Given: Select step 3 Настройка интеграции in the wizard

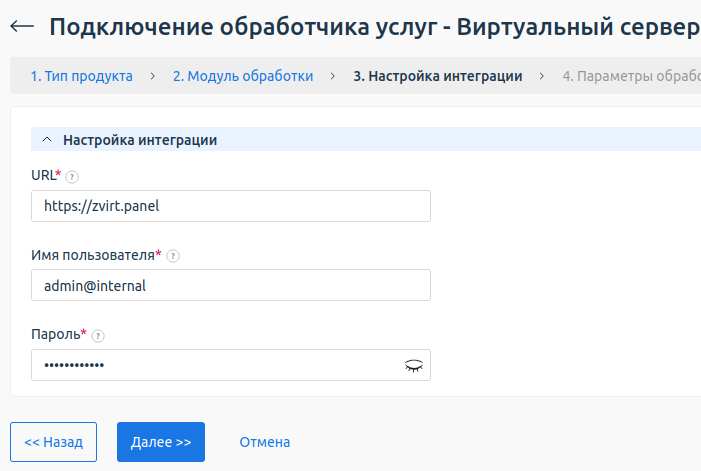Looking at the screenshot, I should [437, 76].
